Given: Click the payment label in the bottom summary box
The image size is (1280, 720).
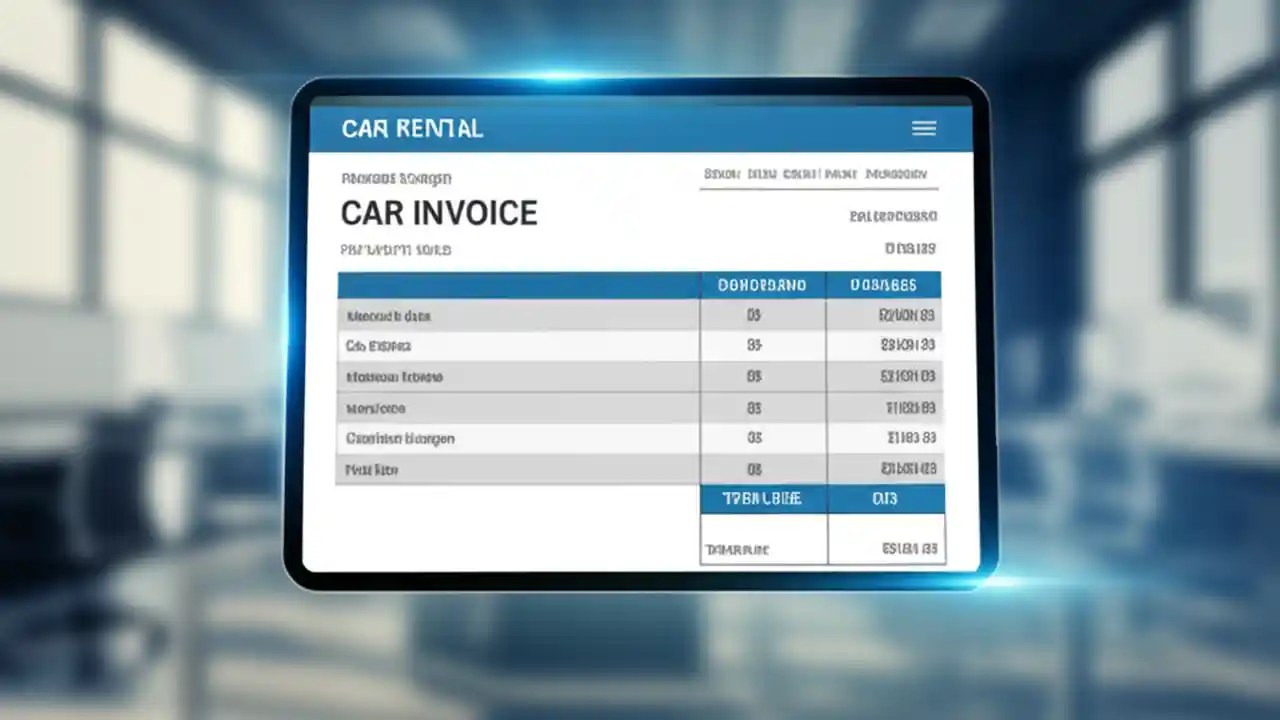Looking at the screenshot, I should click(x=737, y=548).
